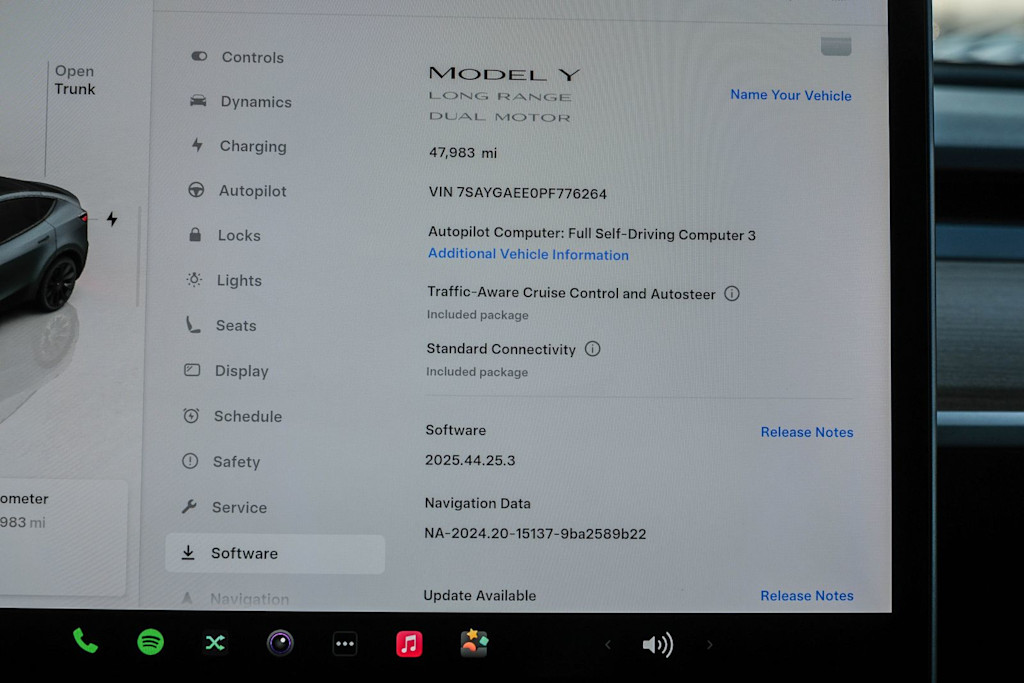The width and height of the screenshot is (1024, 683).
Task: Launch the Apple Music app
Action: tap(409, 644)
